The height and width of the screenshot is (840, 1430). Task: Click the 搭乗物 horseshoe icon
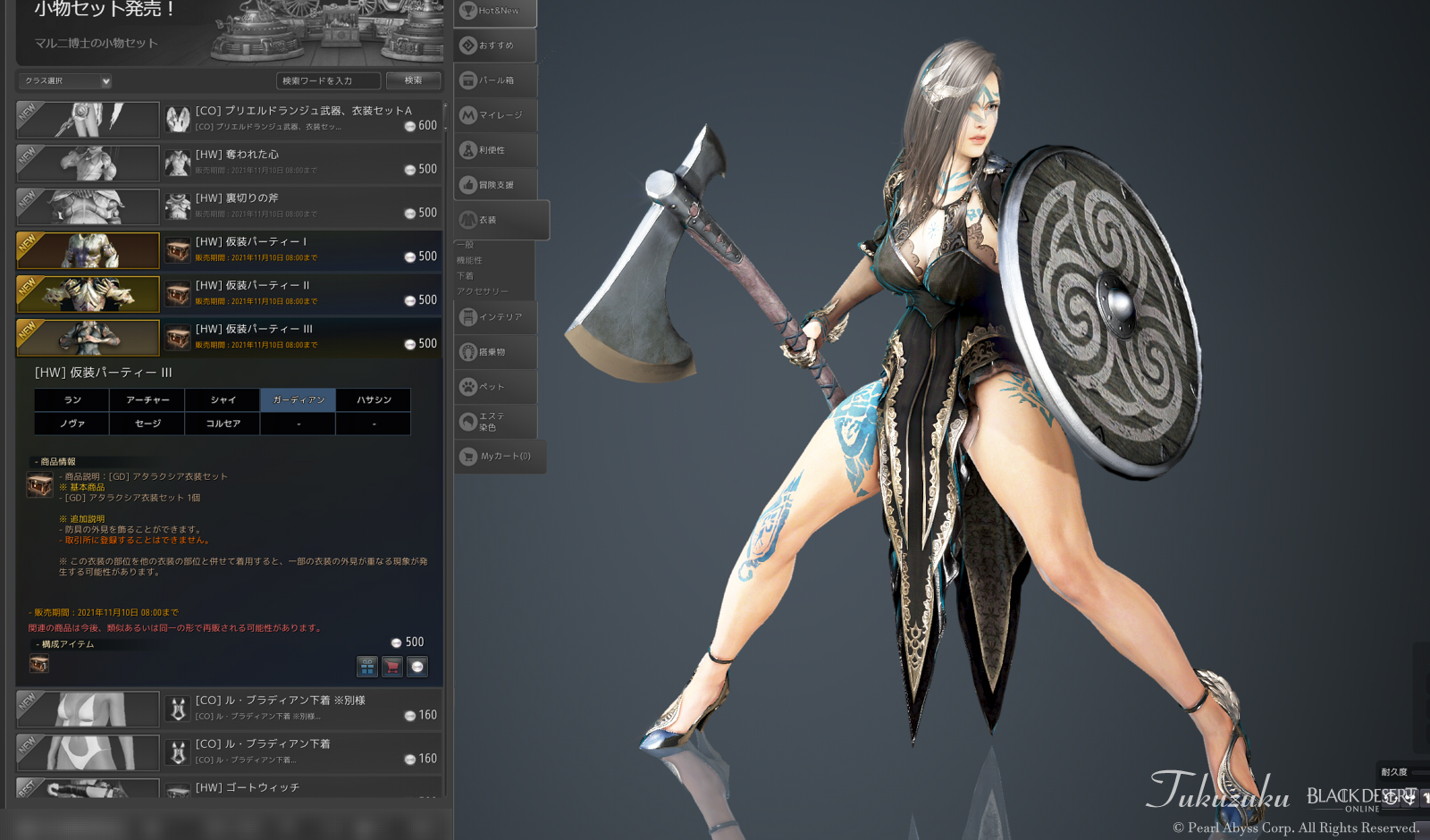coord(468,352)
